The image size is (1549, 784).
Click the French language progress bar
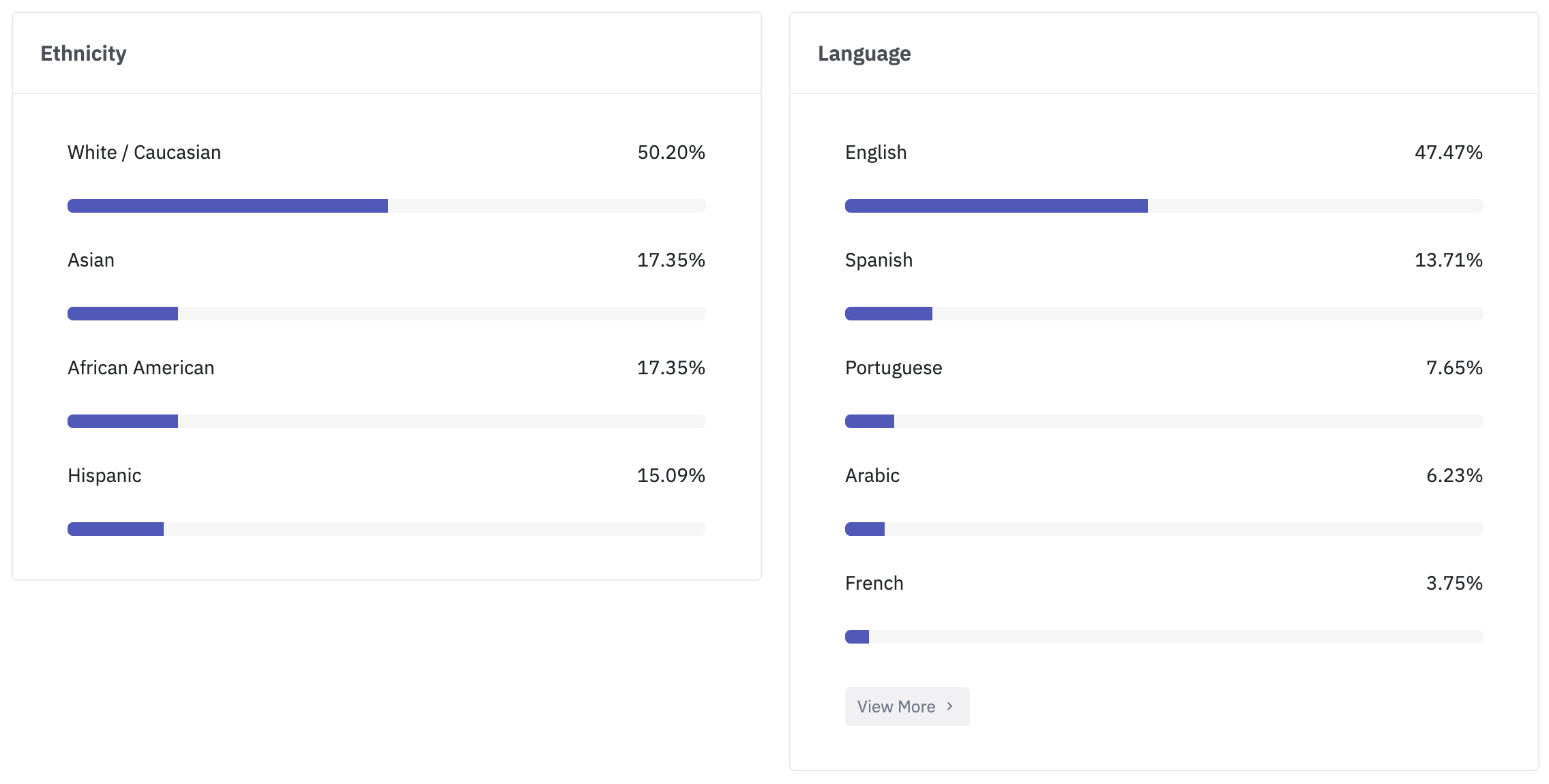(1164, 637)
